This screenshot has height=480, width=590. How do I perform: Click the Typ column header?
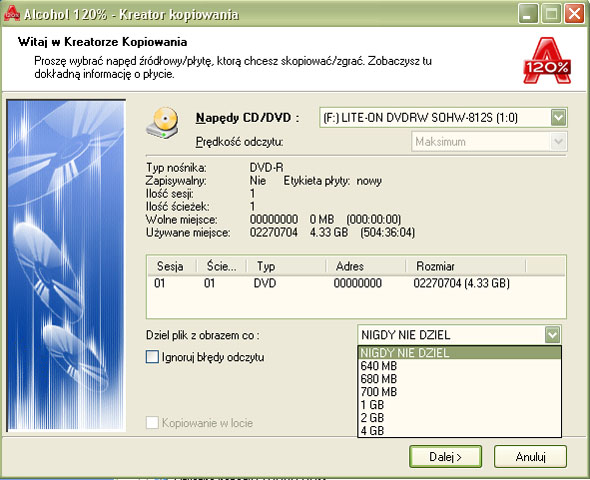[286, 266]
